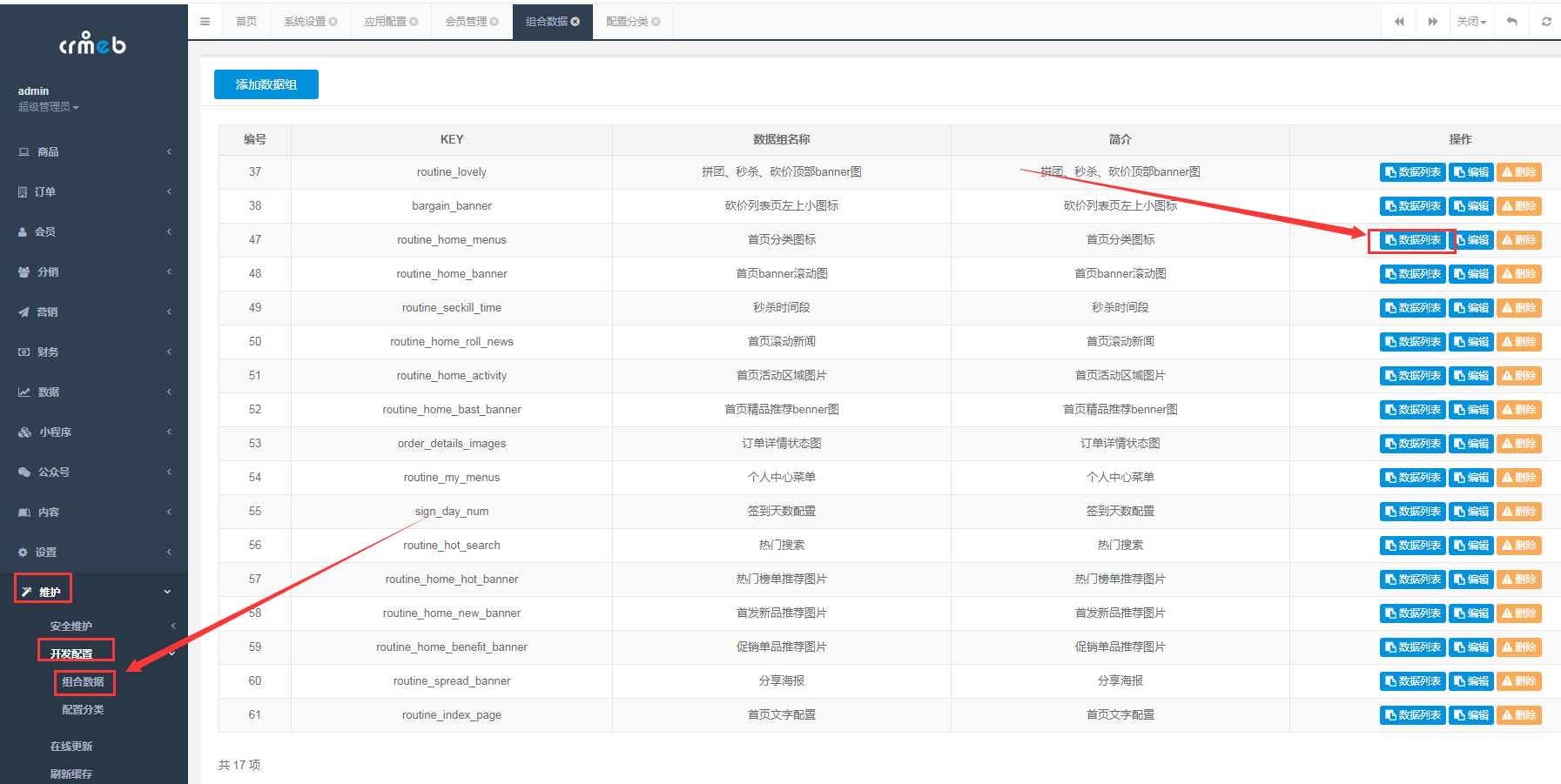The height and width of the screenshot is (784, 1561).
Task: Close the 系统设置 tab with its x icon
Action: click(x=333, y=22)
